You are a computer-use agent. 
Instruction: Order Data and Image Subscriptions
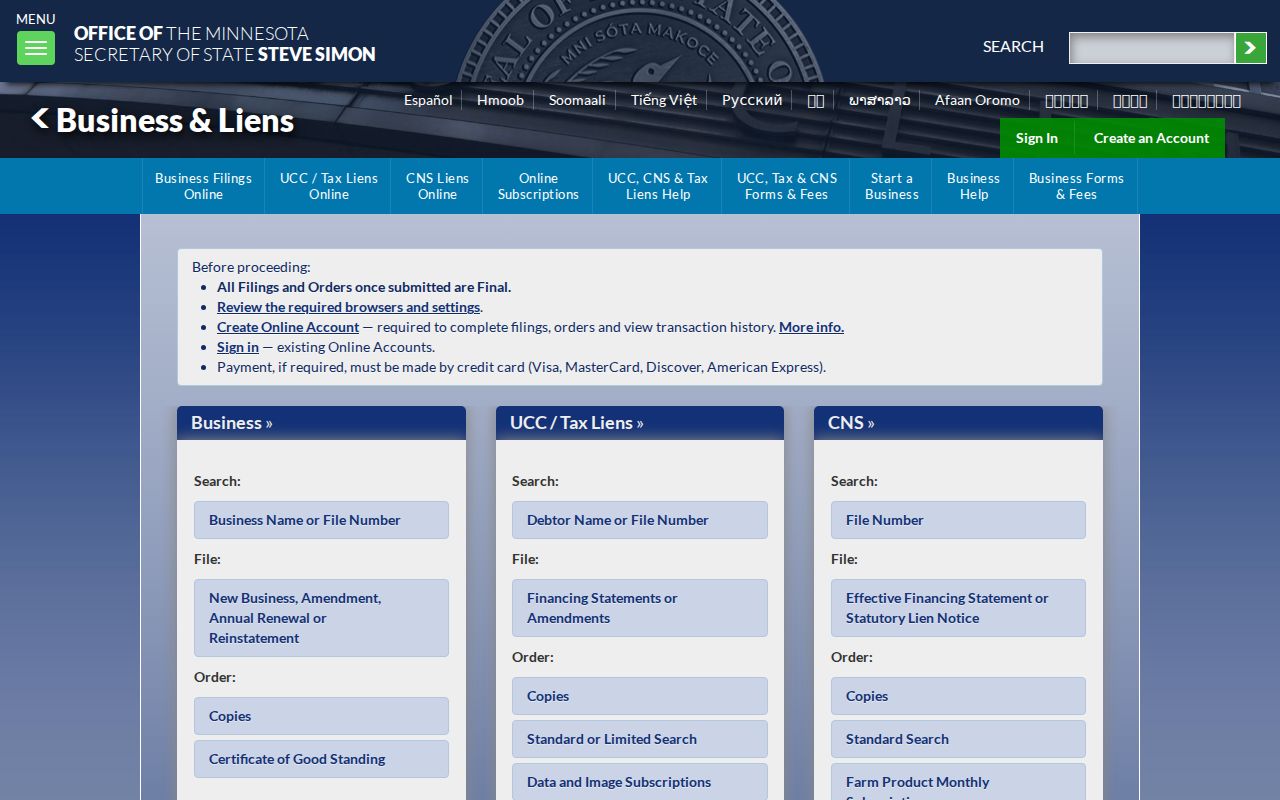[640, 782]
